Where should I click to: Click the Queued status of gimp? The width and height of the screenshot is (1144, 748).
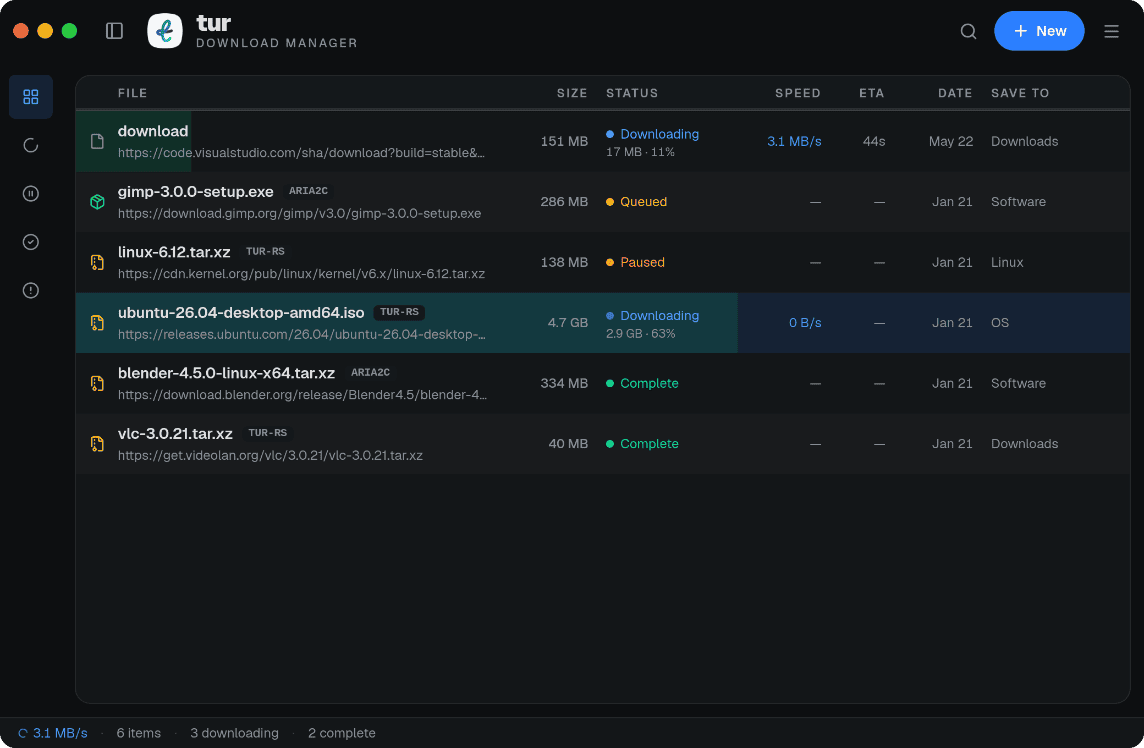click(x=636, y=202)
